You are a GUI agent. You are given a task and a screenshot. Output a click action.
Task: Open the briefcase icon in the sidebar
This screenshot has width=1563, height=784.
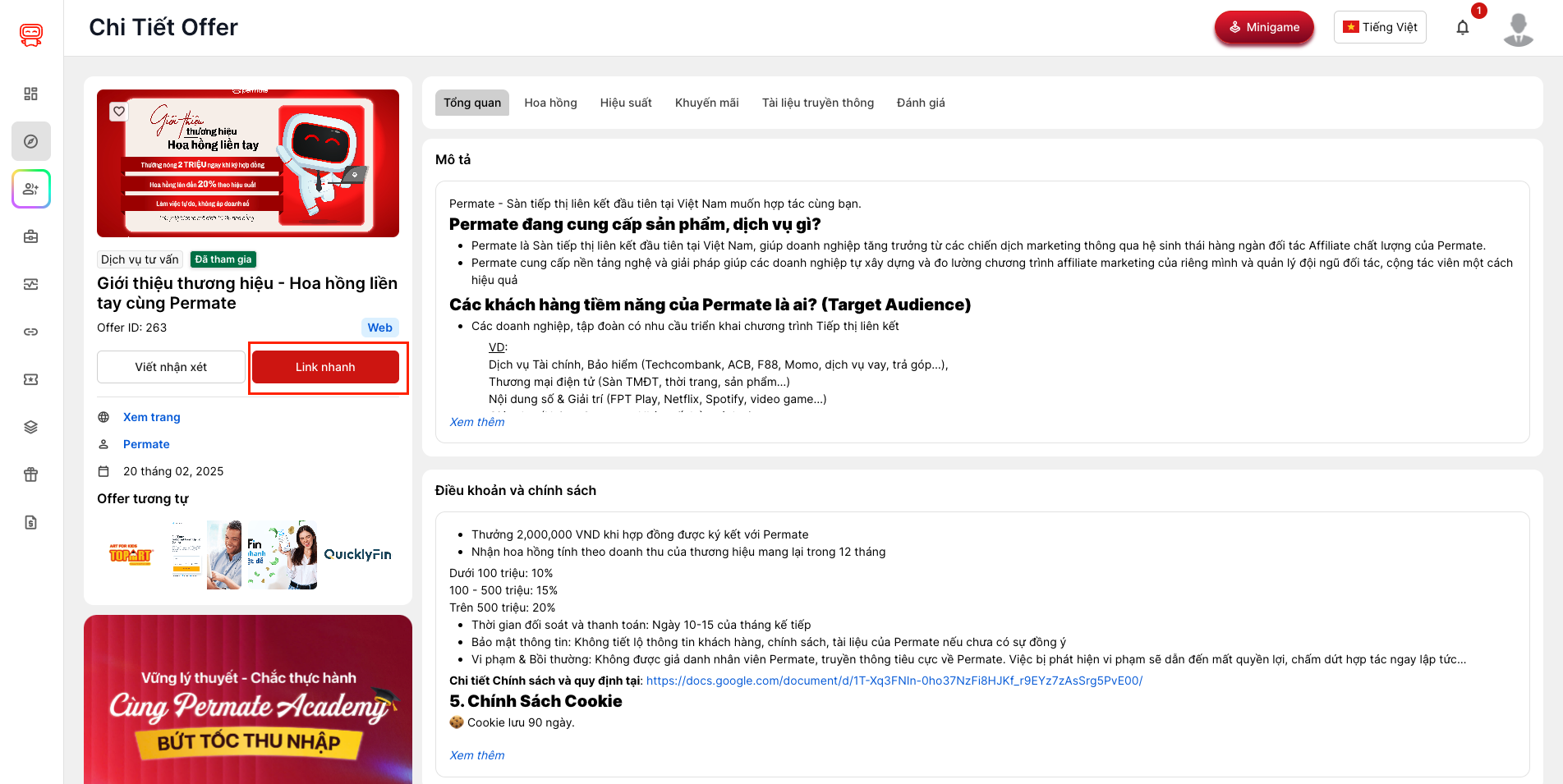pos(31,236)
